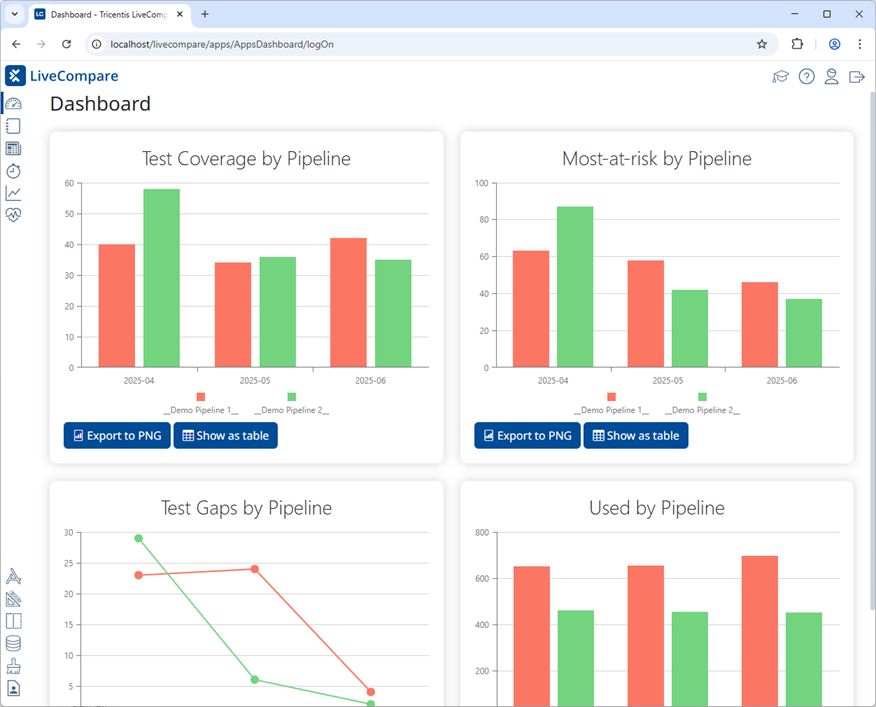This screenshot has width=876, height=707.
Task: Click the user profile icon
Action: coord(831,76)
